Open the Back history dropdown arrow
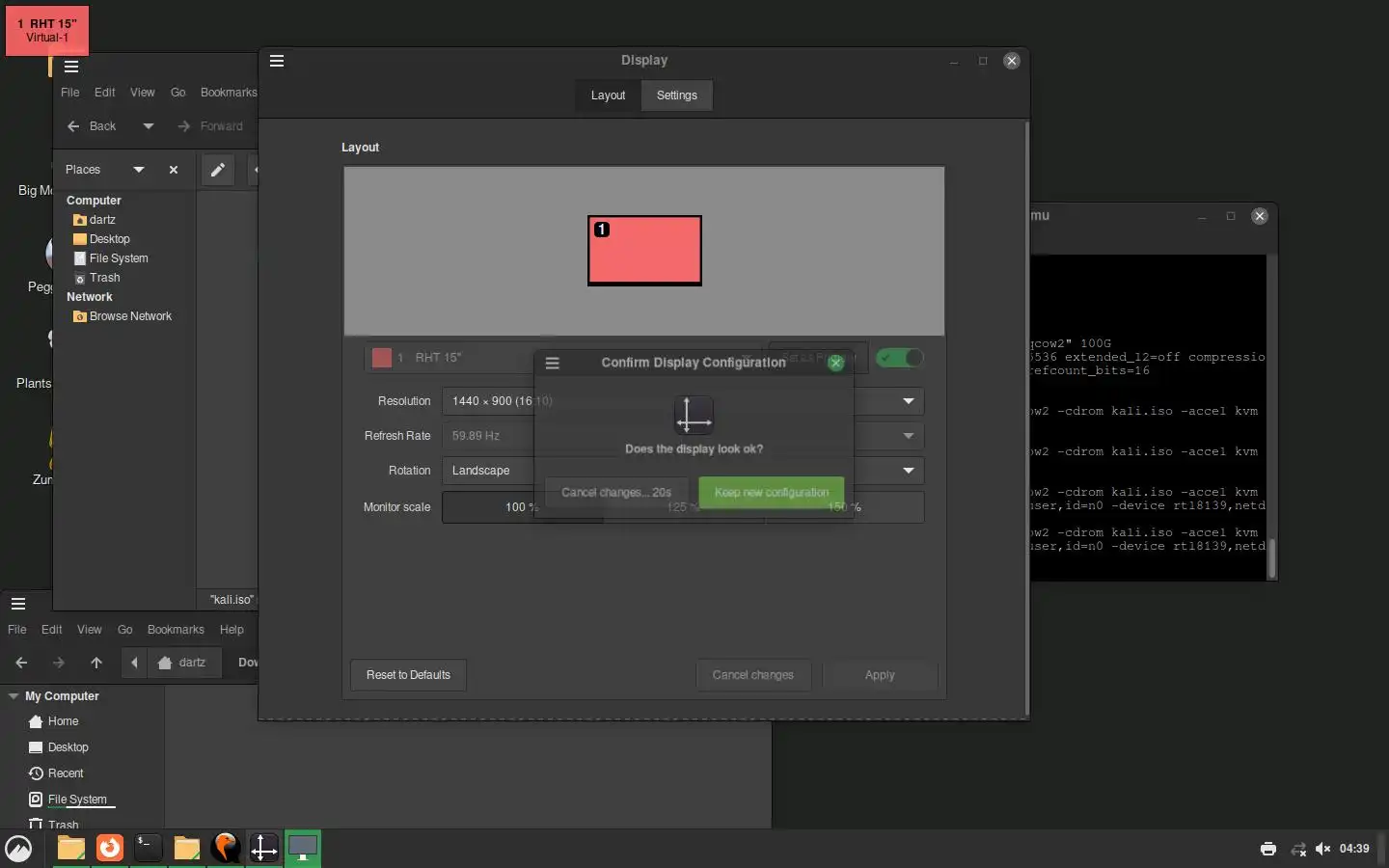Screen dimensions: 1389x868 click(x=148, y=126)
